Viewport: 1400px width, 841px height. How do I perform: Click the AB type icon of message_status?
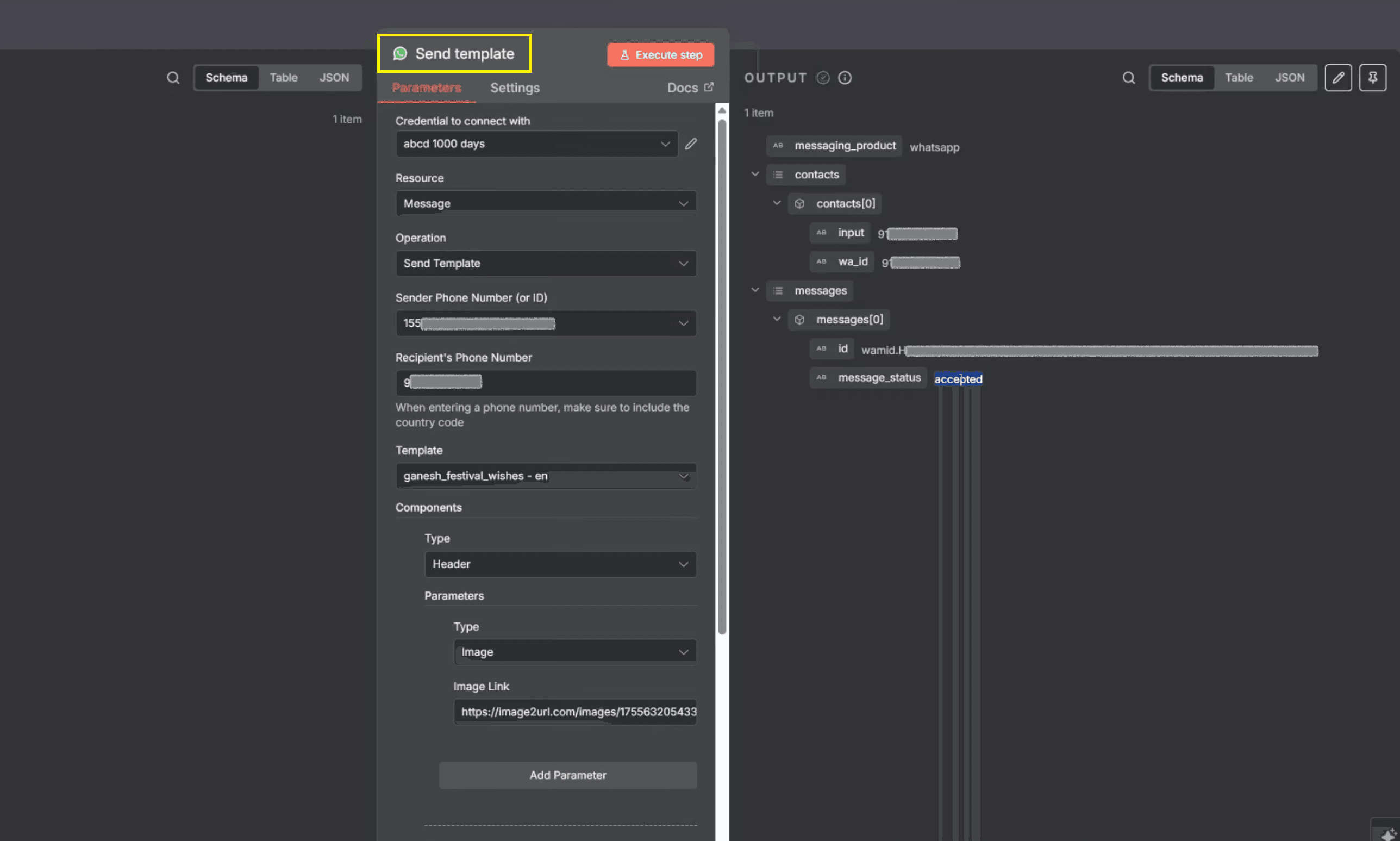[x=822, y=377]
